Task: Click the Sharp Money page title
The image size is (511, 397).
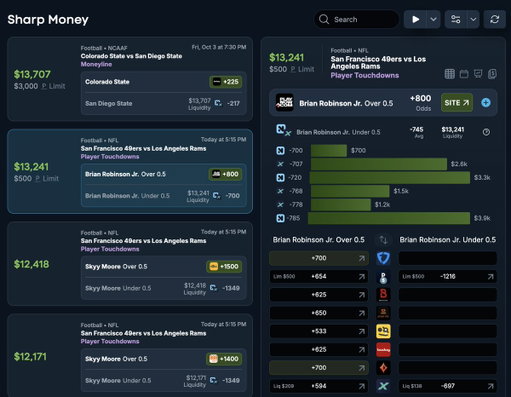Action: point(48,19)
